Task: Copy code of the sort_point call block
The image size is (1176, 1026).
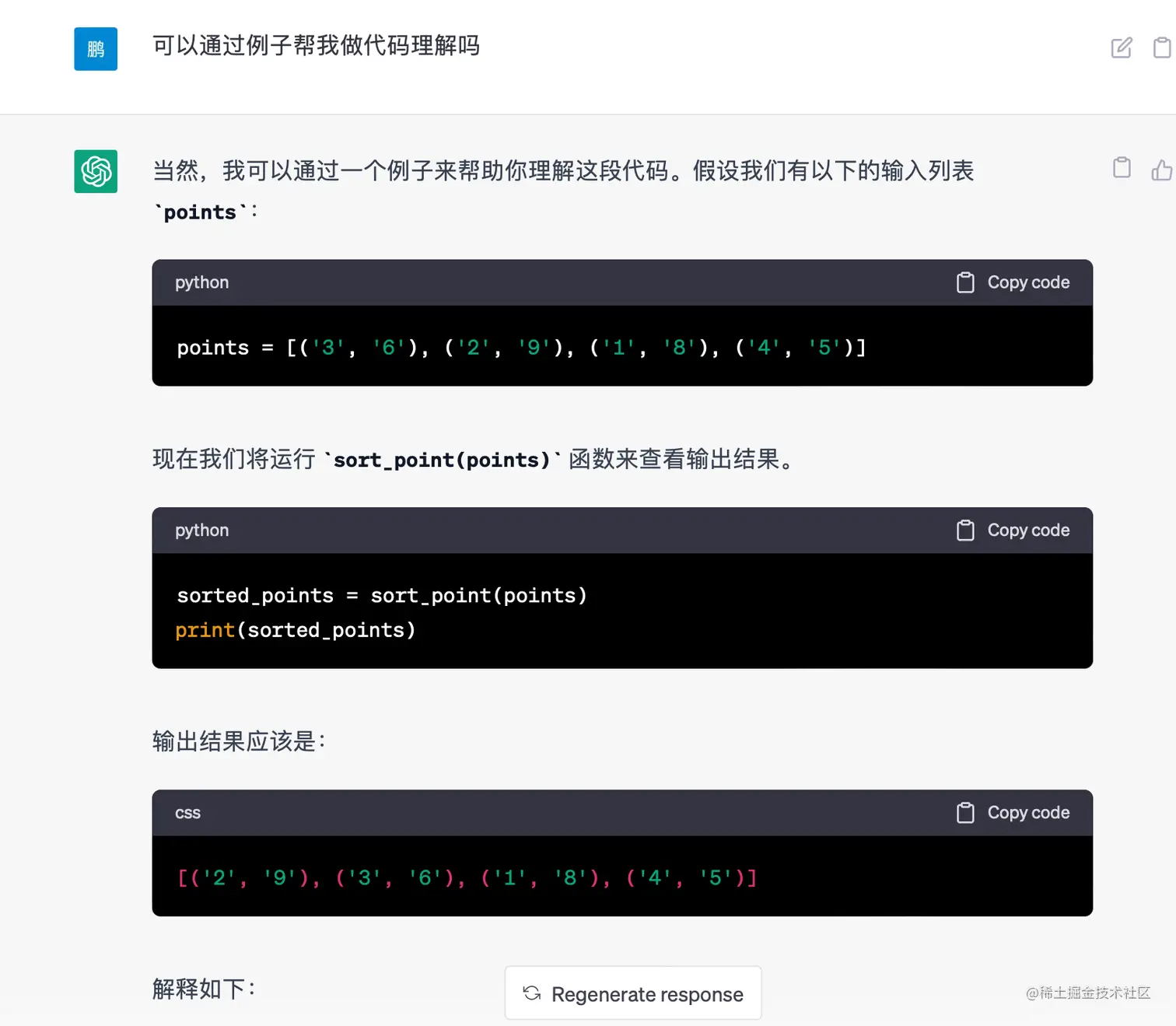Action: point(1013,531)
